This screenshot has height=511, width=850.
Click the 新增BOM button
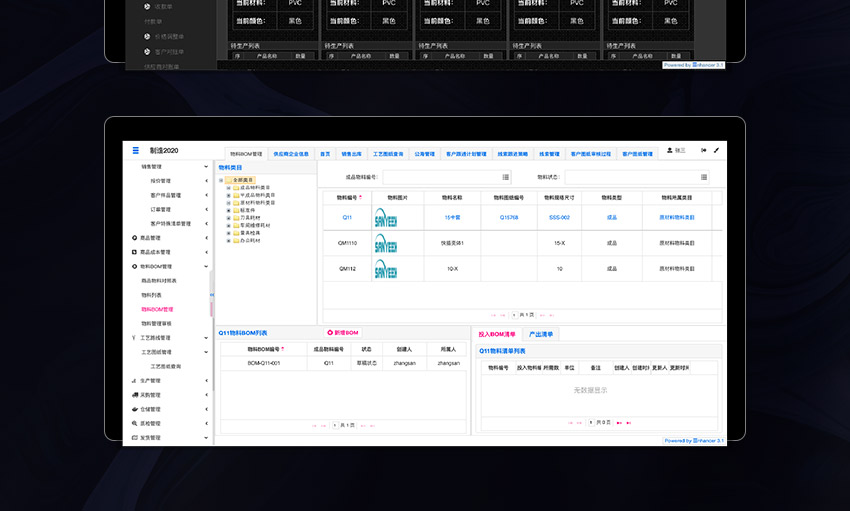pyautogui.click(x=343, y=333)
